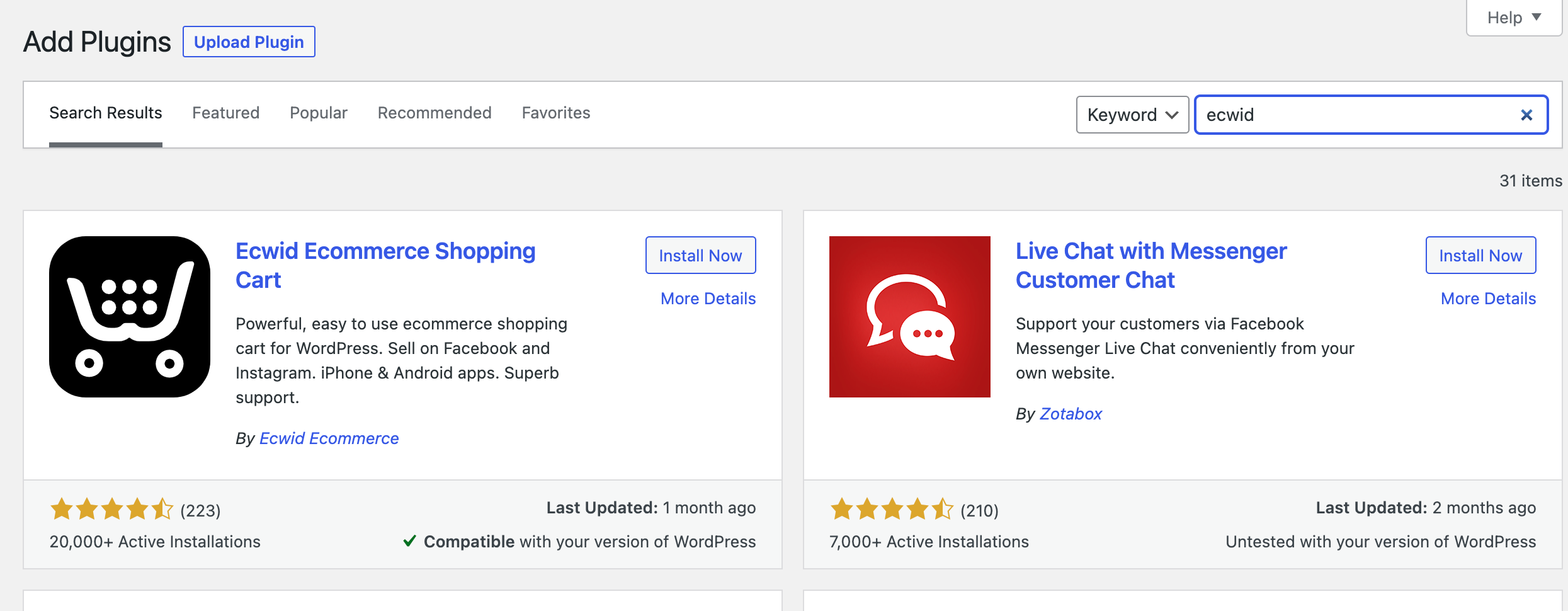Click the (210) ratings count
Image resolution: width=1568 pixels, height=611 pixels.
click(x=979, y=510)
